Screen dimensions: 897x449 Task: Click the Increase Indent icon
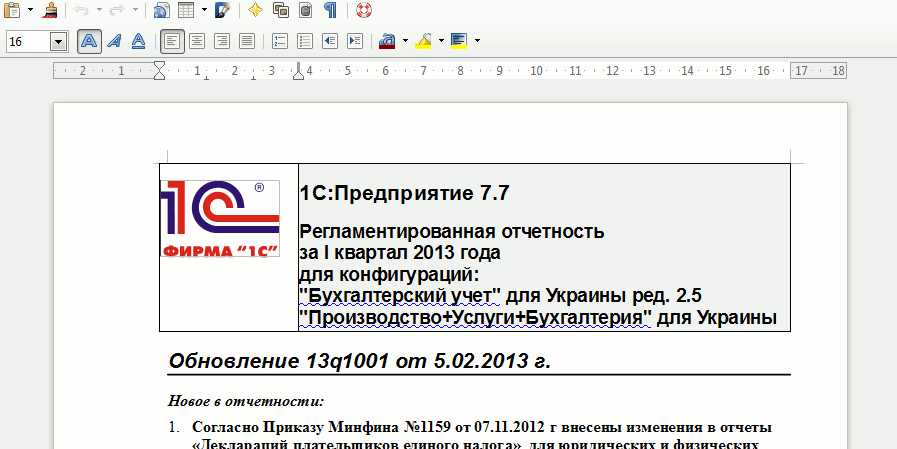coord(355,41)
